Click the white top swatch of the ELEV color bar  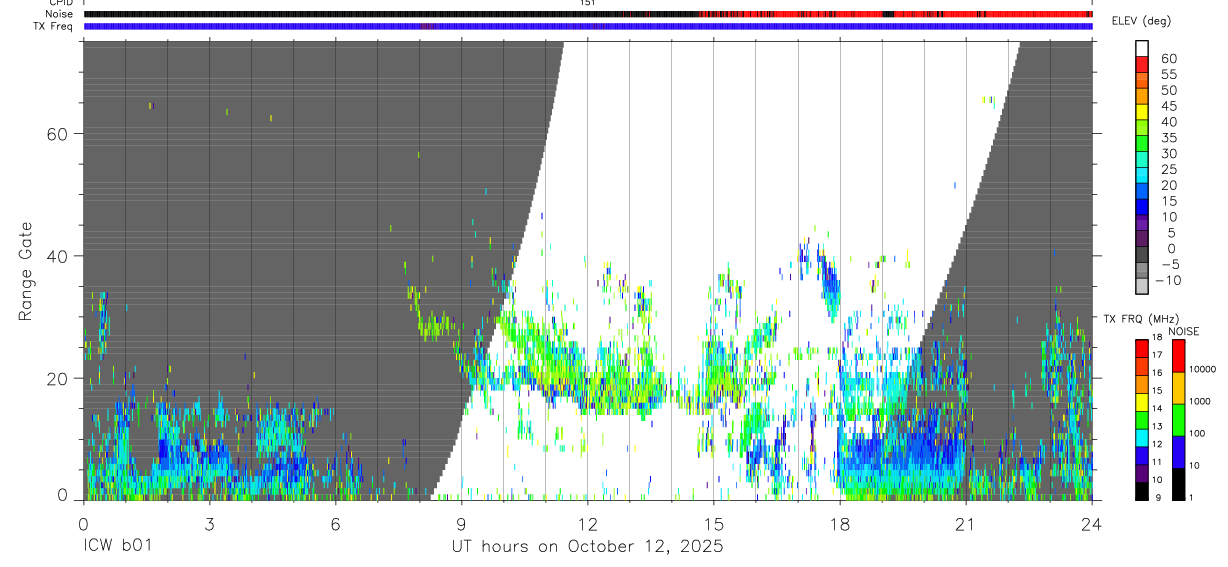(1142, 48)
